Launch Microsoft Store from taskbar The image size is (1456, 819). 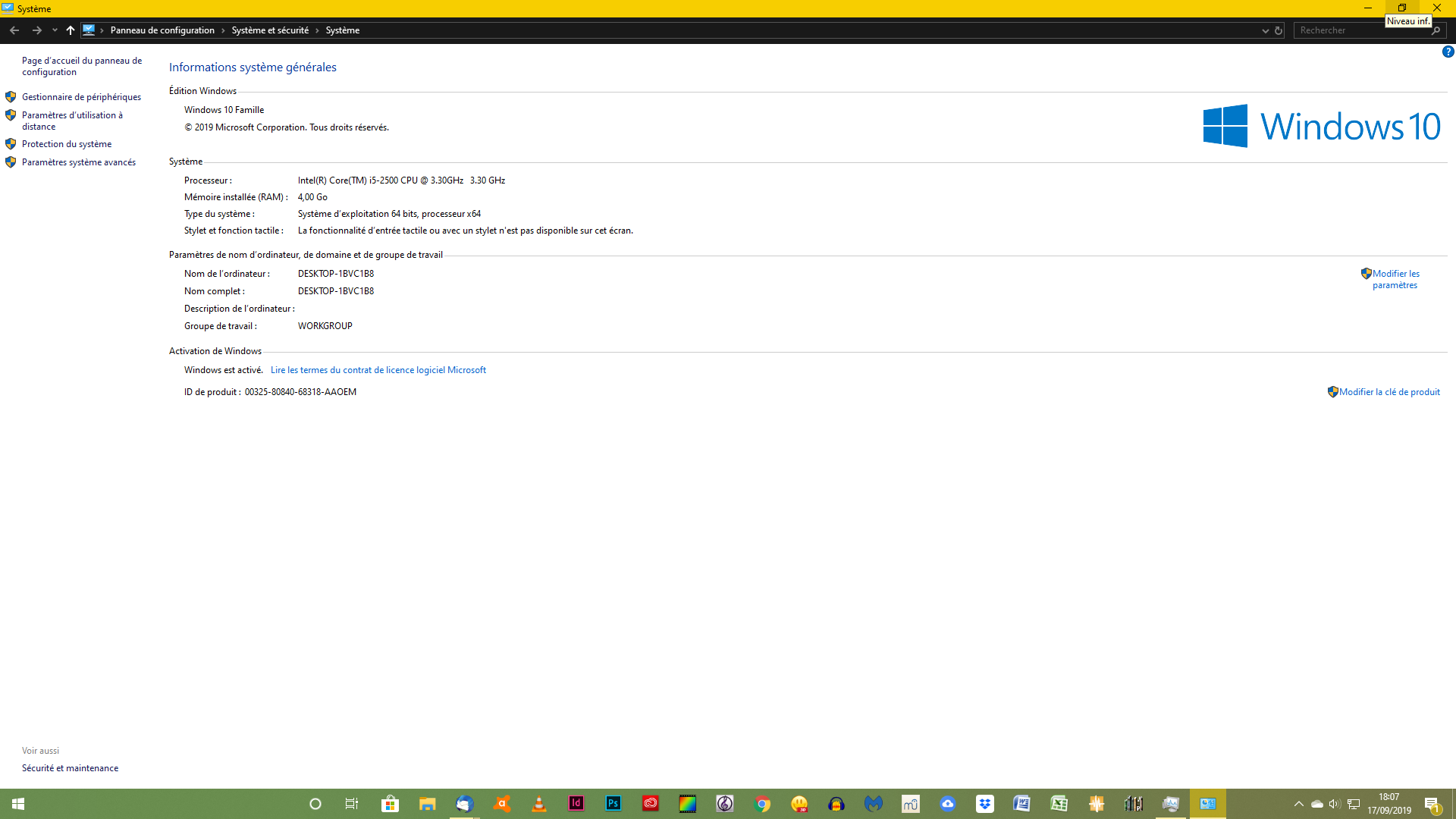(390, 804)
